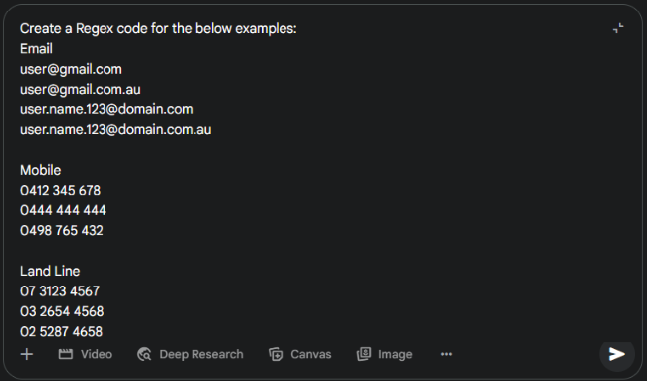The width and height of the screenshot is (647, 381).
Task: Place cursor on the 0412 345 678 number
Action: tap(60, 190)
